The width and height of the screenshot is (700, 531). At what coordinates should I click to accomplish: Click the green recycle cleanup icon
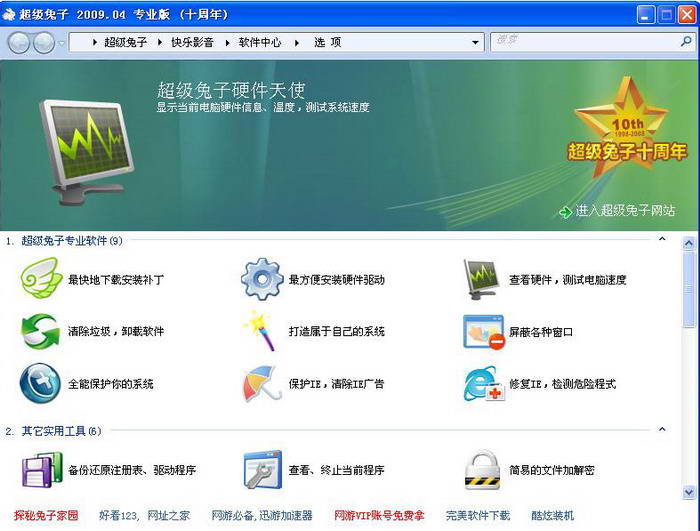point(40,331)
